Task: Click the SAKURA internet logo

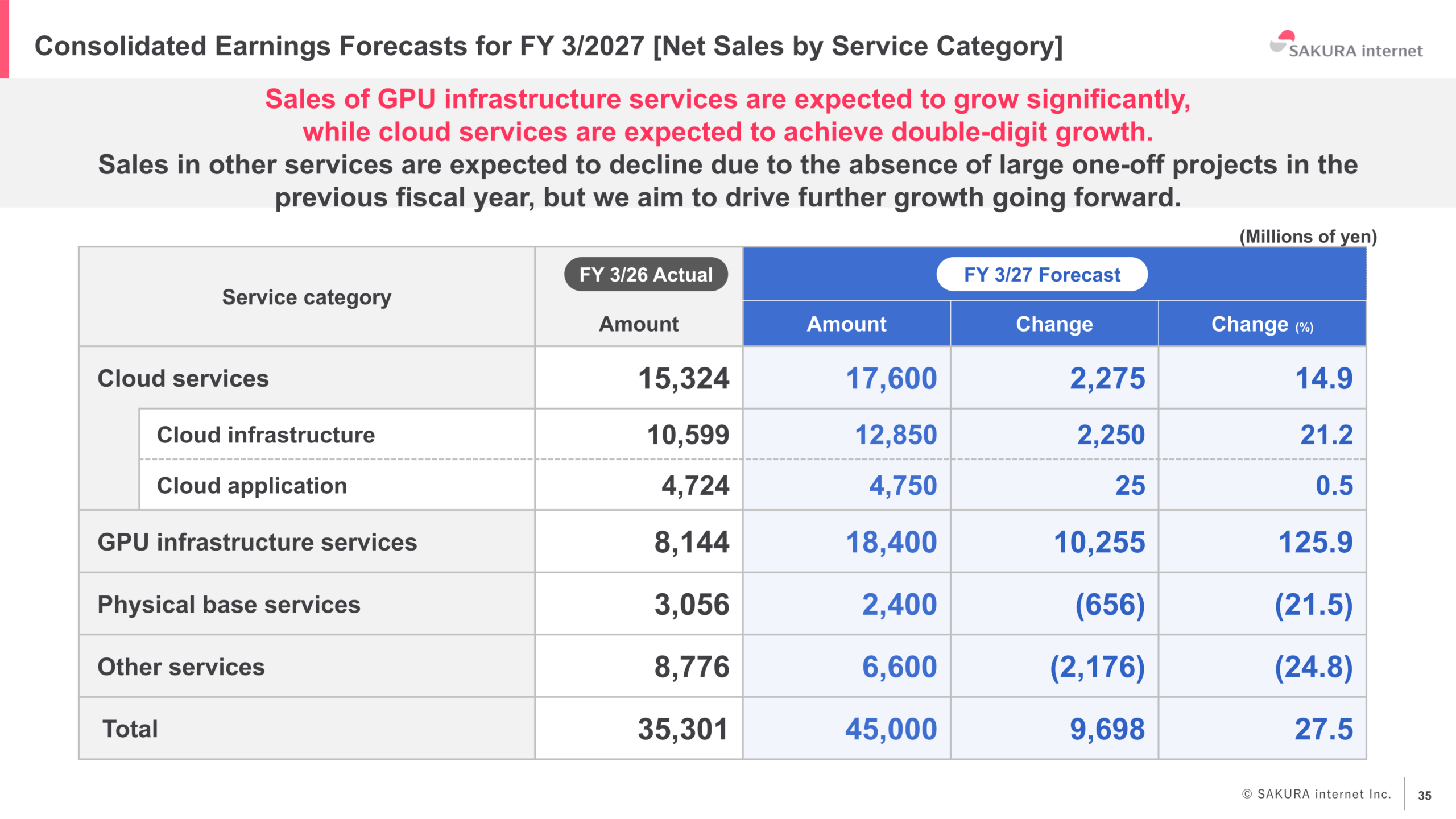Action: 1346,45
